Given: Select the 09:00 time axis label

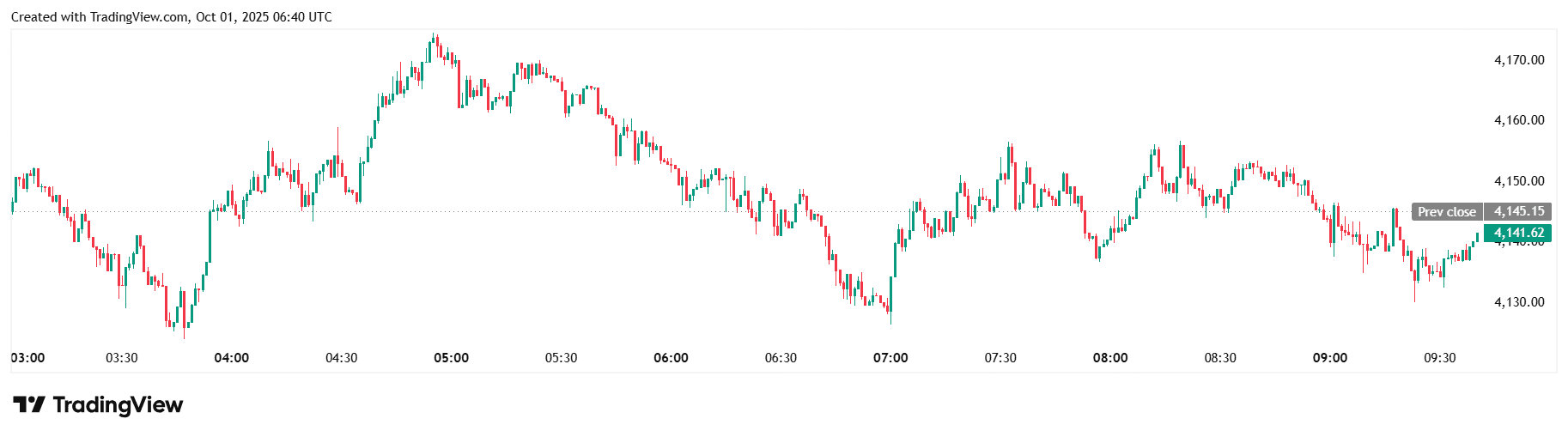Looking at the screenshot, I should 1330,358.
